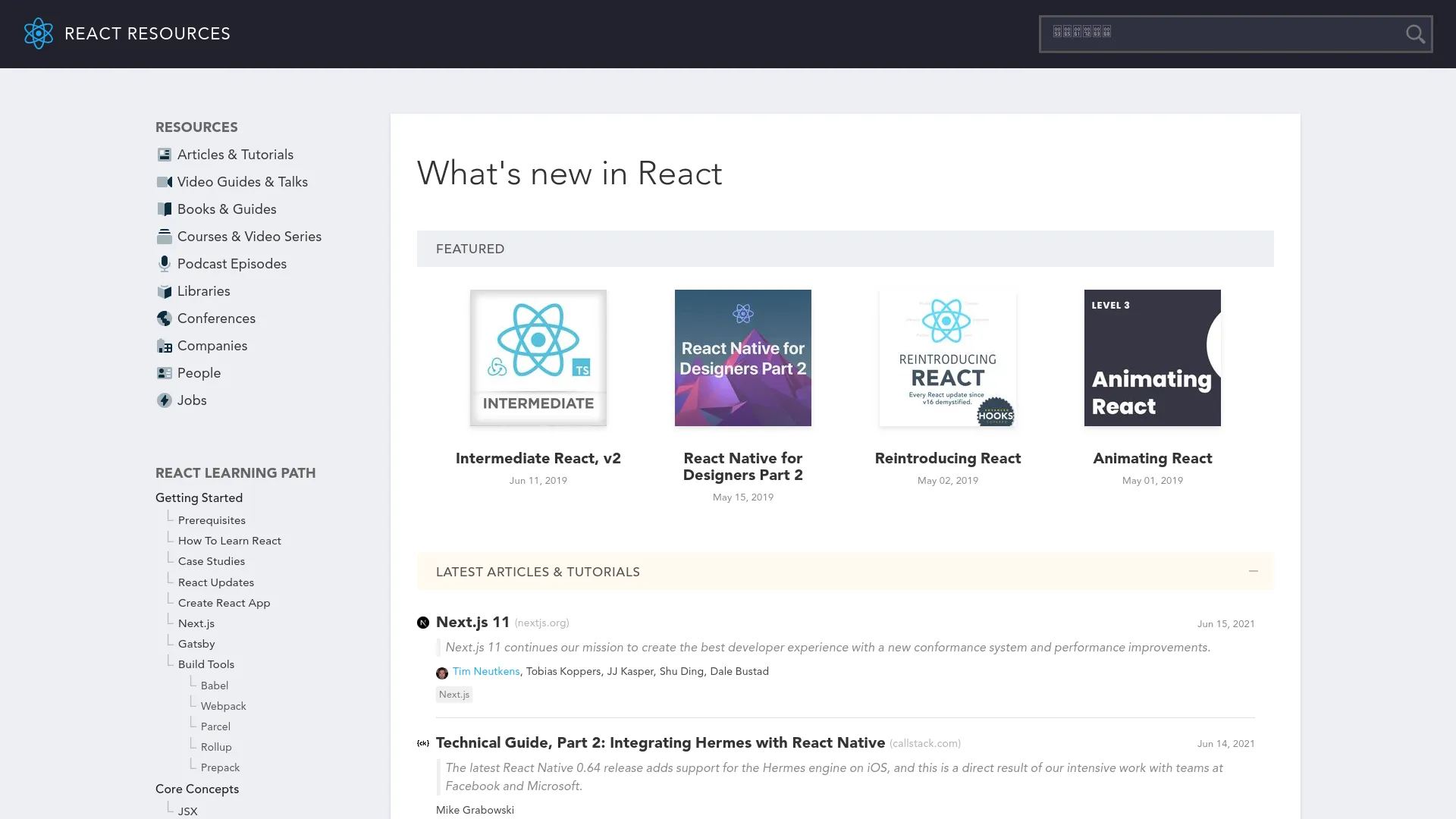The height and width of the screenshot is (819, 1456).
Task: Go to Conferences page
Action: (216, 318)
